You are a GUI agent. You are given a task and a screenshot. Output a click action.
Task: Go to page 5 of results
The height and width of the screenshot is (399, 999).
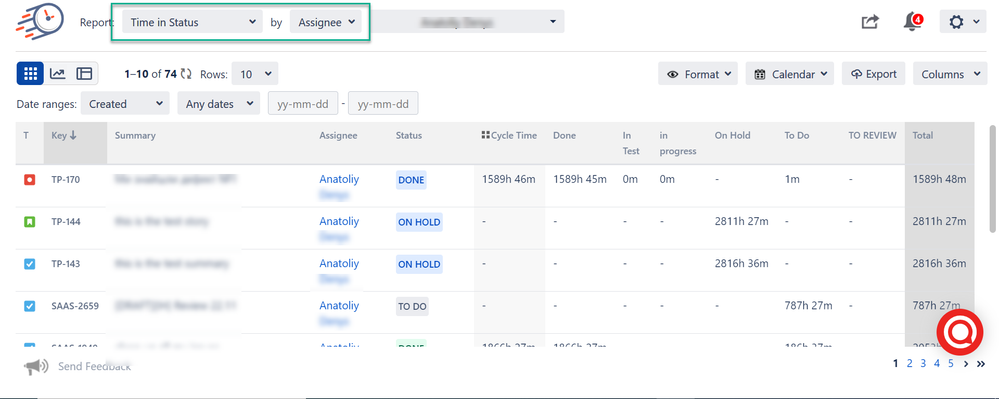pyautogui.click(x=951, y=363)
